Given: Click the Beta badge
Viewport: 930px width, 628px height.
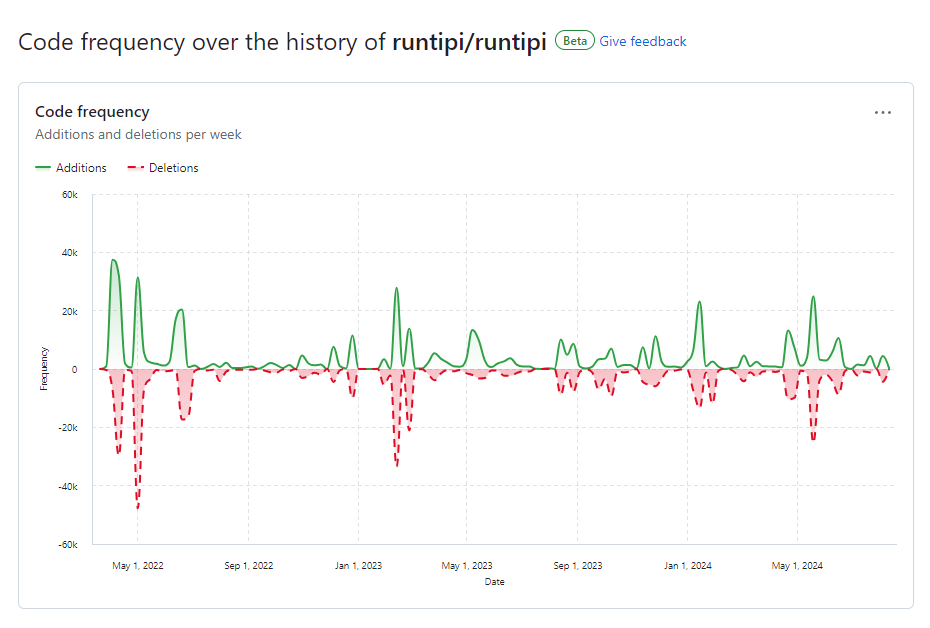Looking at the screenshot, I should click(x=574, y=41).
